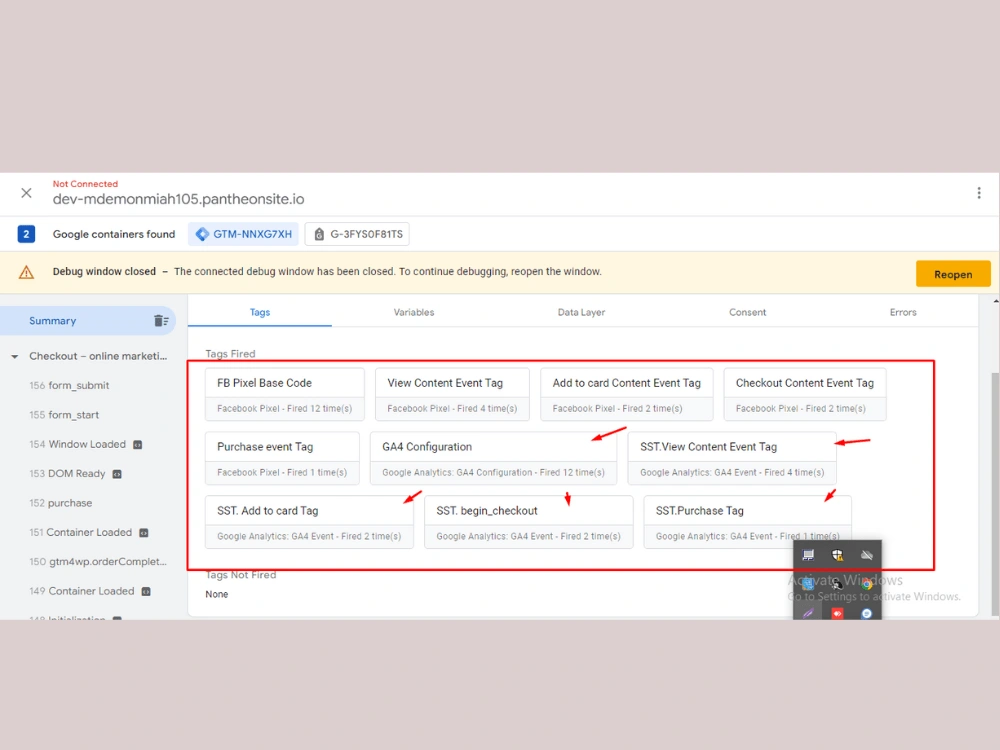Select event 152 purchase
The image size is (1000, 750).
tap(61, 503)
